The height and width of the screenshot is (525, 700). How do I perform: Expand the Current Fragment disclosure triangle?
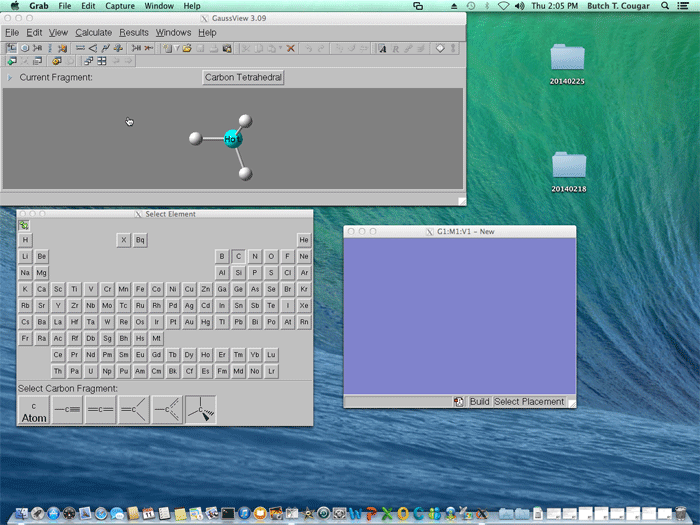tap(9, 78)
